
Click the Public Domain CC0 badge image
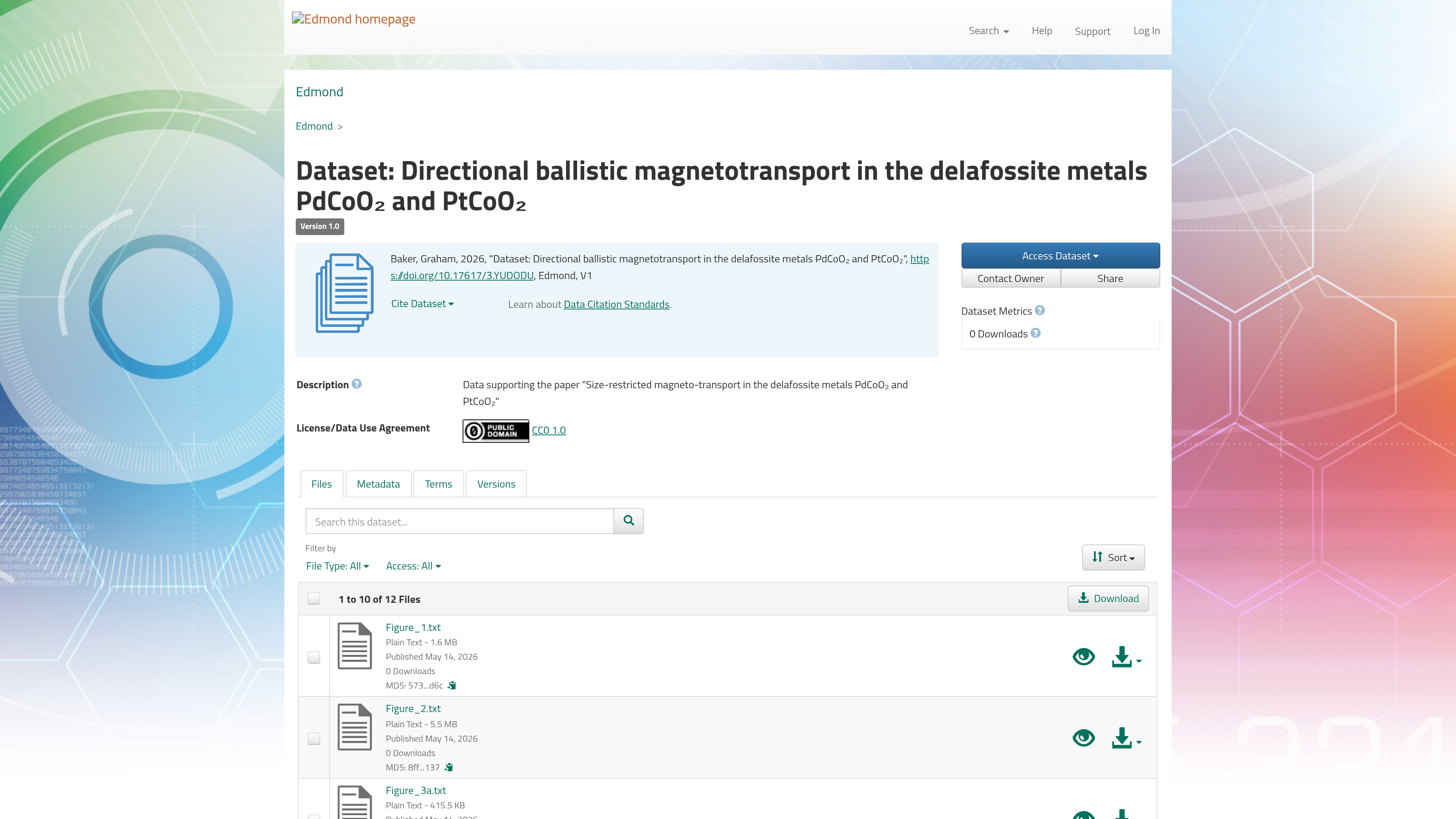(496, 431)
